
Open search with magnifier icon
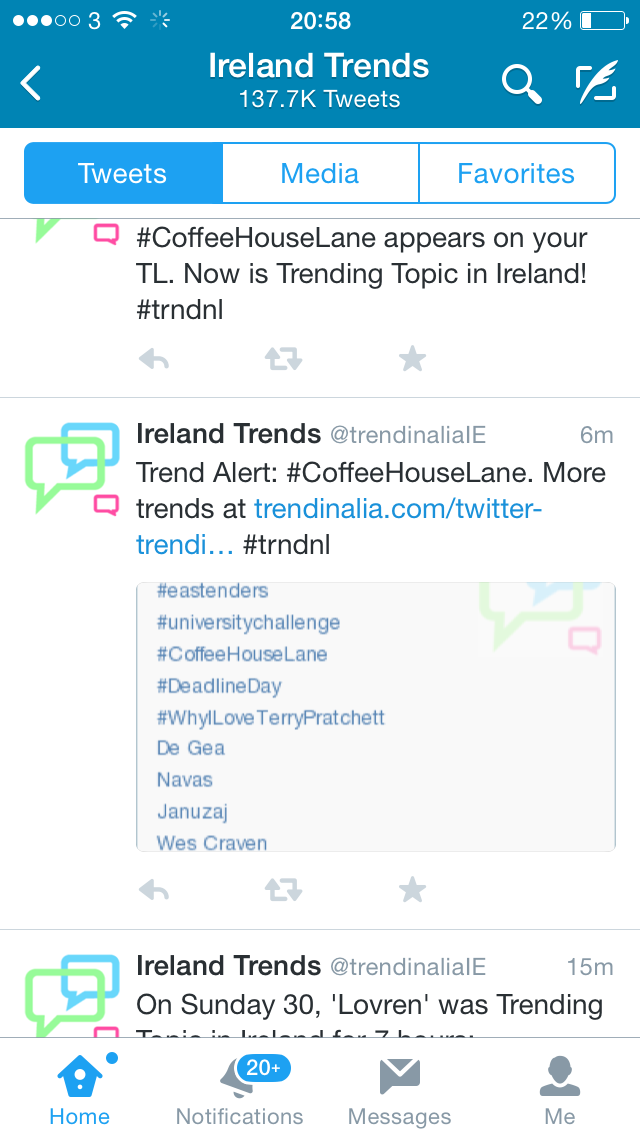[520, 84]
